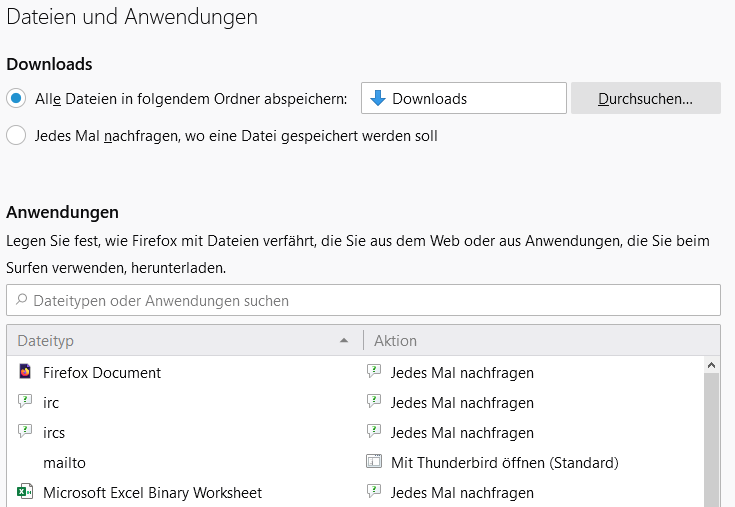Click the applications list scrollbar thumb
This screenshot has height=507, width=735.
coord(712,440)
